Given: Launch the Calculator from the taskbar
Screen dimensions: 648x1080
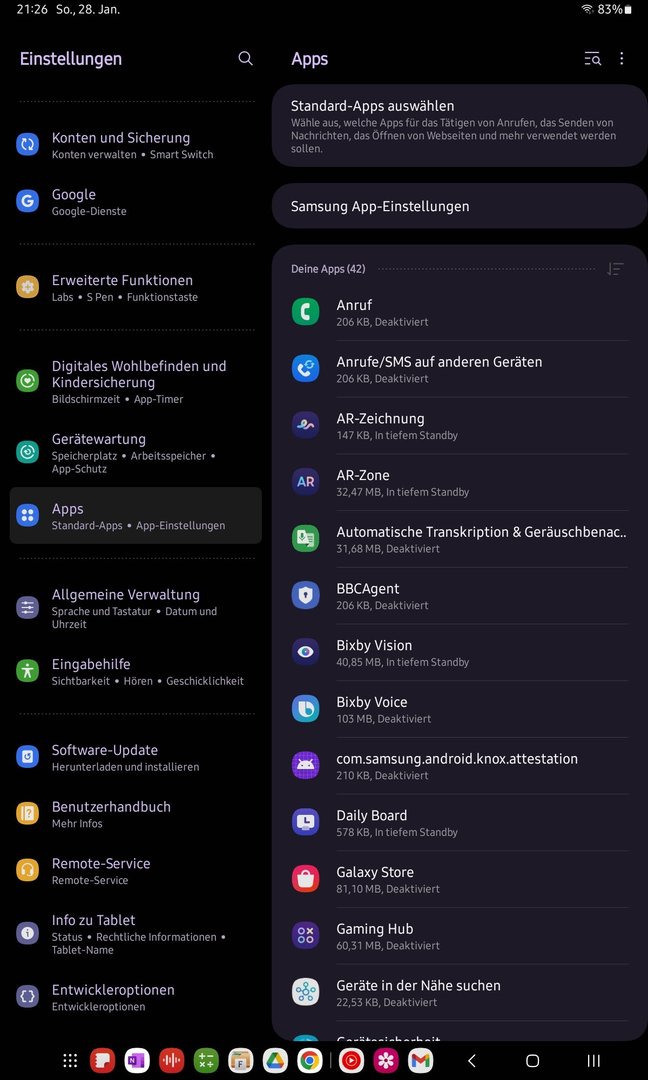Looking at the screenshot, I should point(206,1060).
